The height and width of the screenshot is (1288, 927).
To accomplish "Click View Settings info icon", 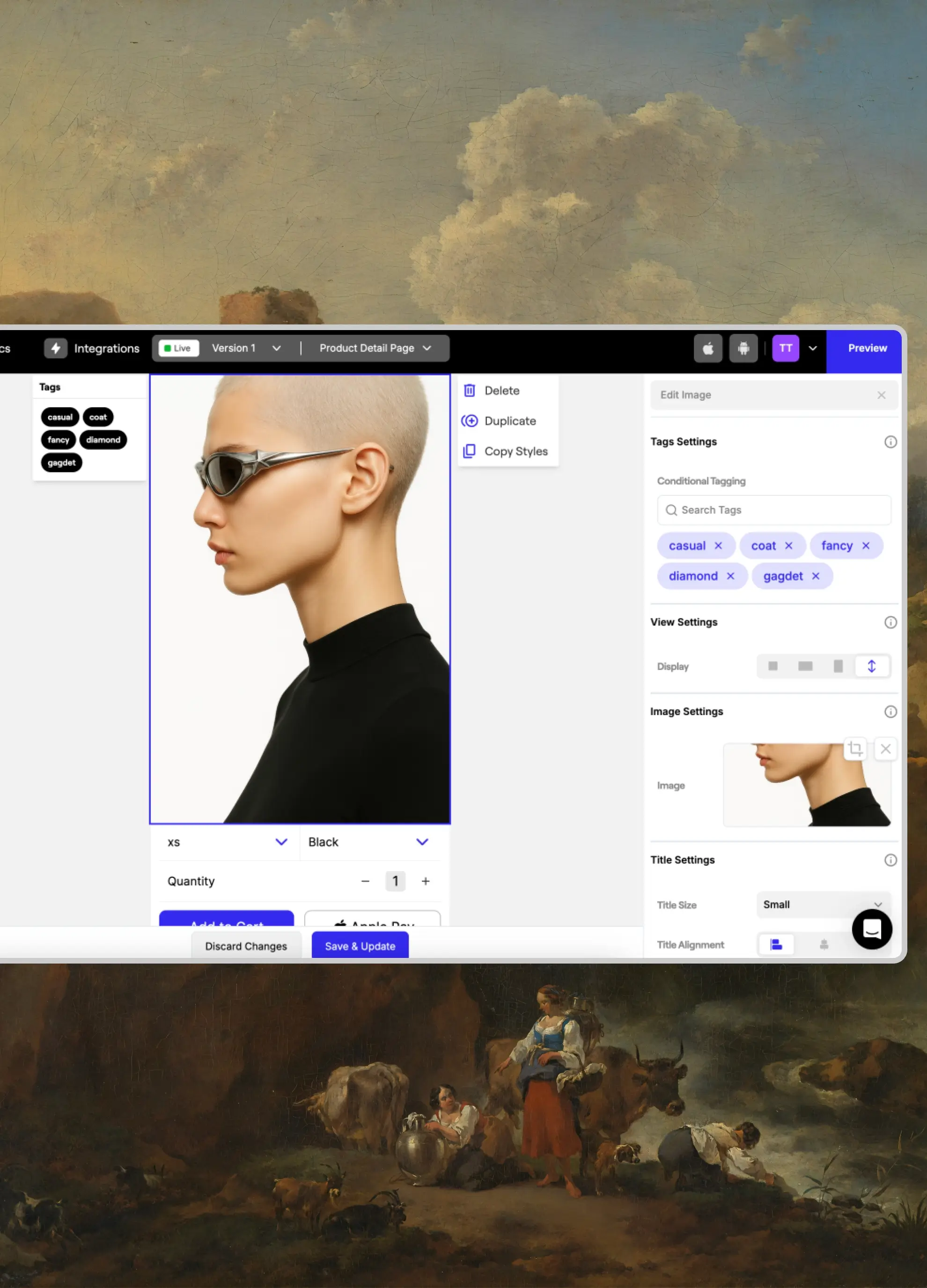I will [x=890, y=622].
